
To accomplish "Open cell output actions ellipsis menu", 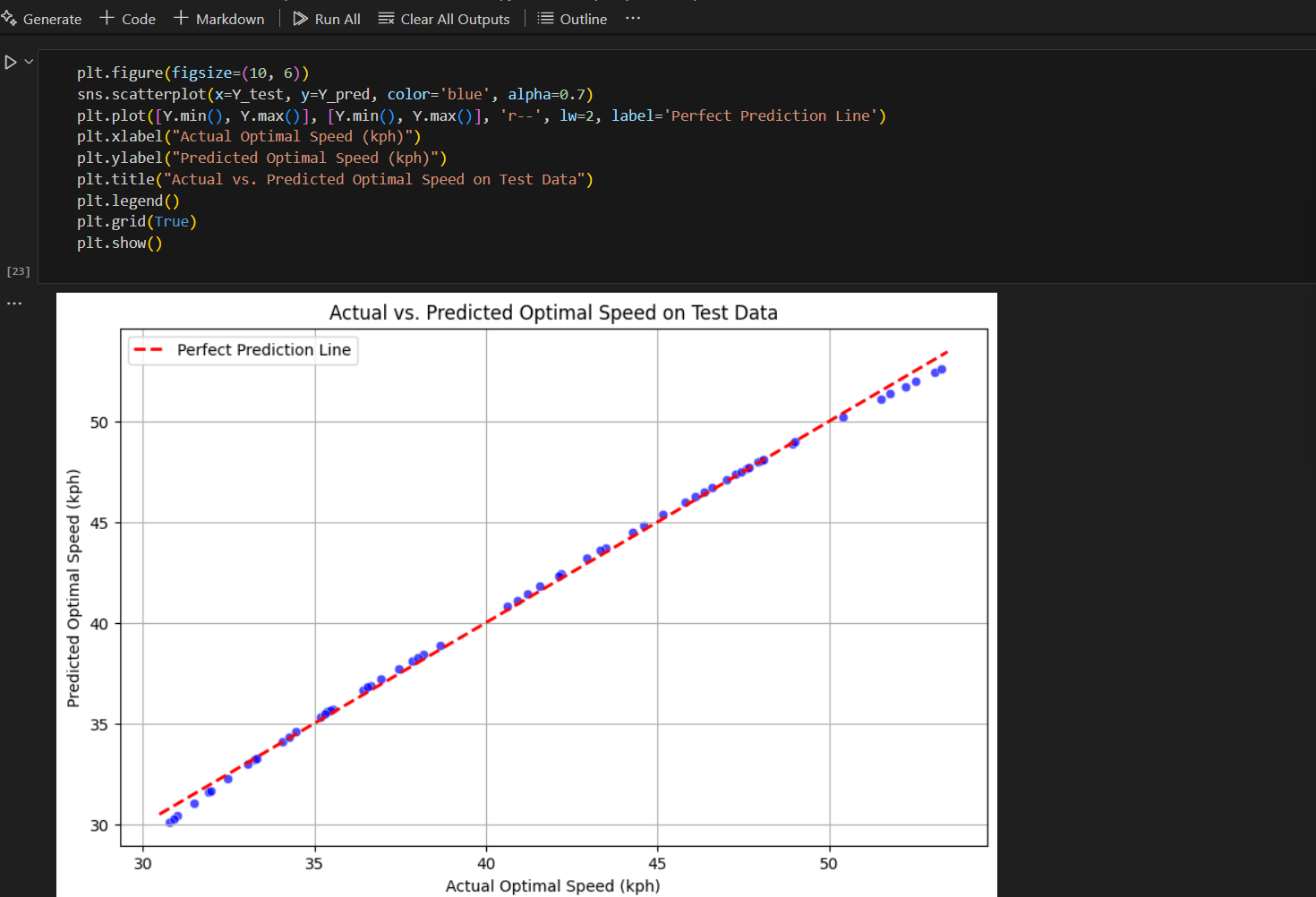I will coord(14,303).
